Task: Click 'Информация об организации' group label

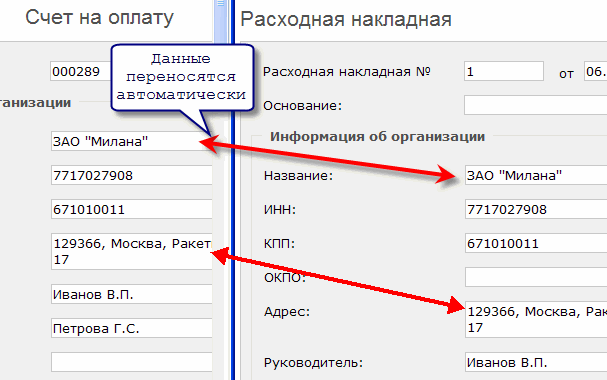Action: pos(377,137)
